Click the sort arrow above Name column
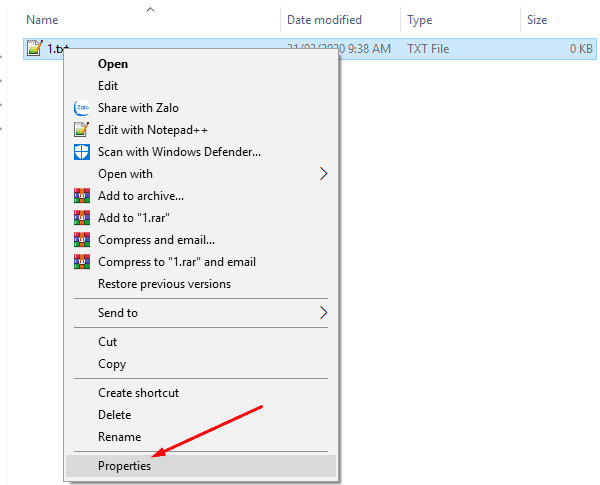This screenshot has width=600, height=485. [x=150, y=9]
